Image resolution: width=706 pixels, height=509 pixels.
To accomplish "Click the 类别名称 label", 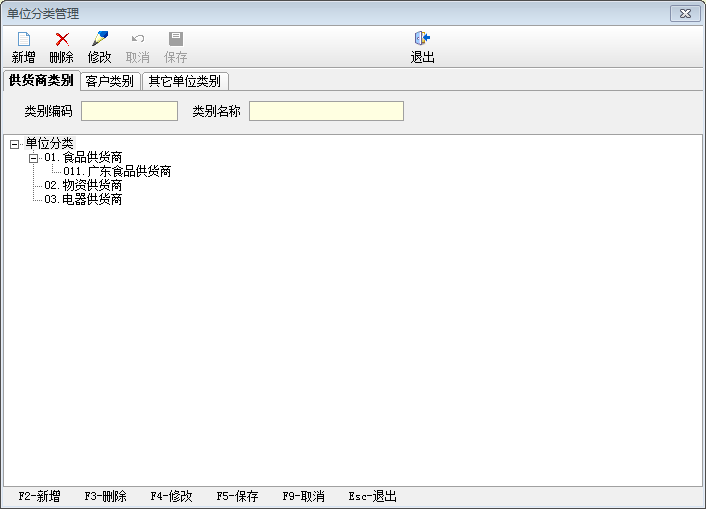I will [217, 111].
